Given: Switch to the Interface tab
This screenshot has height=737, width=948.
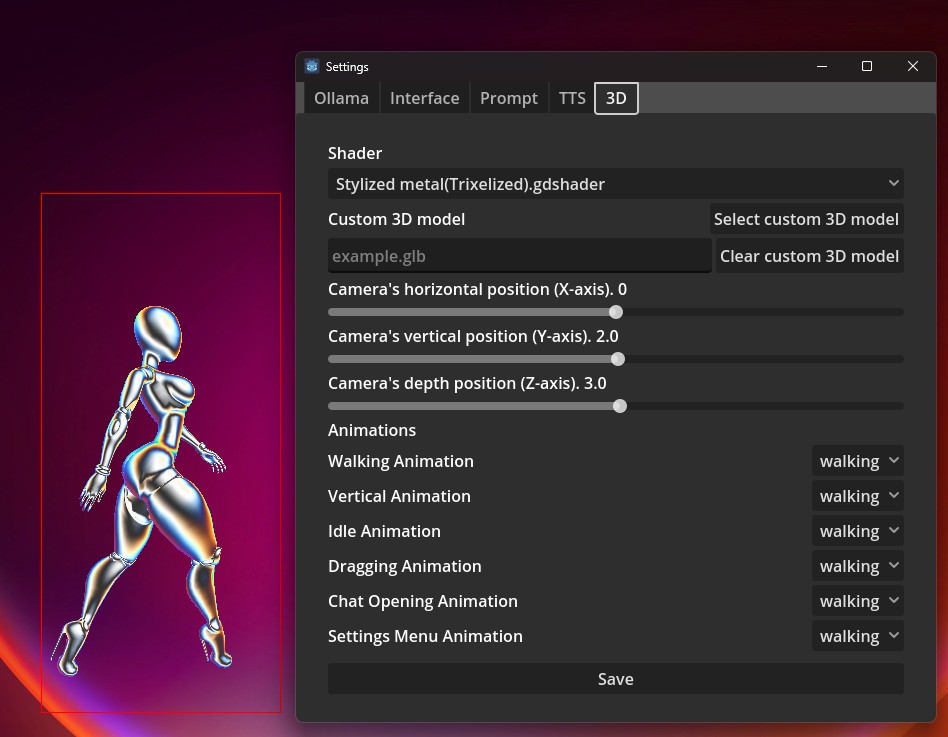Looking at the screenshot, I should click(424, 98).
